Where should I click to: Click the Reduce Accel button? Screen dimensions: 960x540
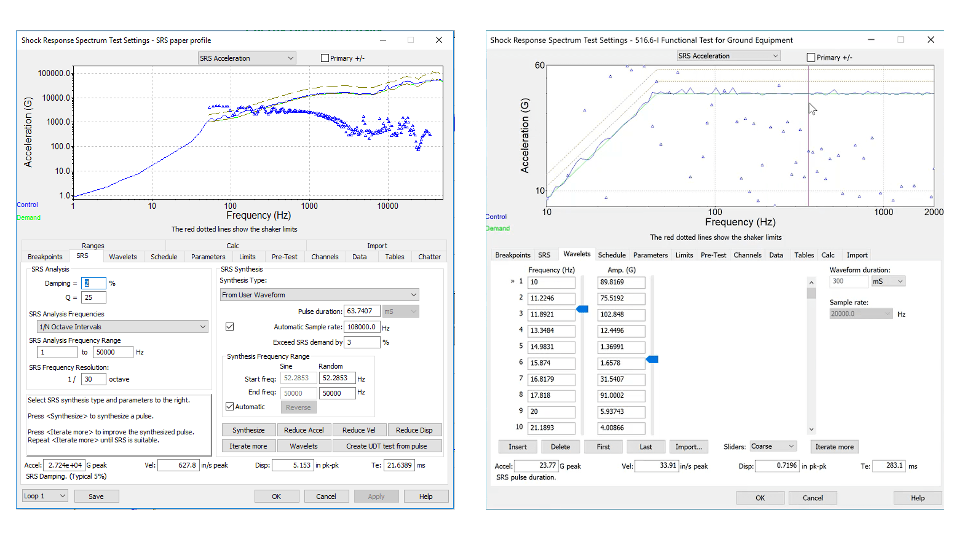click(x=304, y=430)
